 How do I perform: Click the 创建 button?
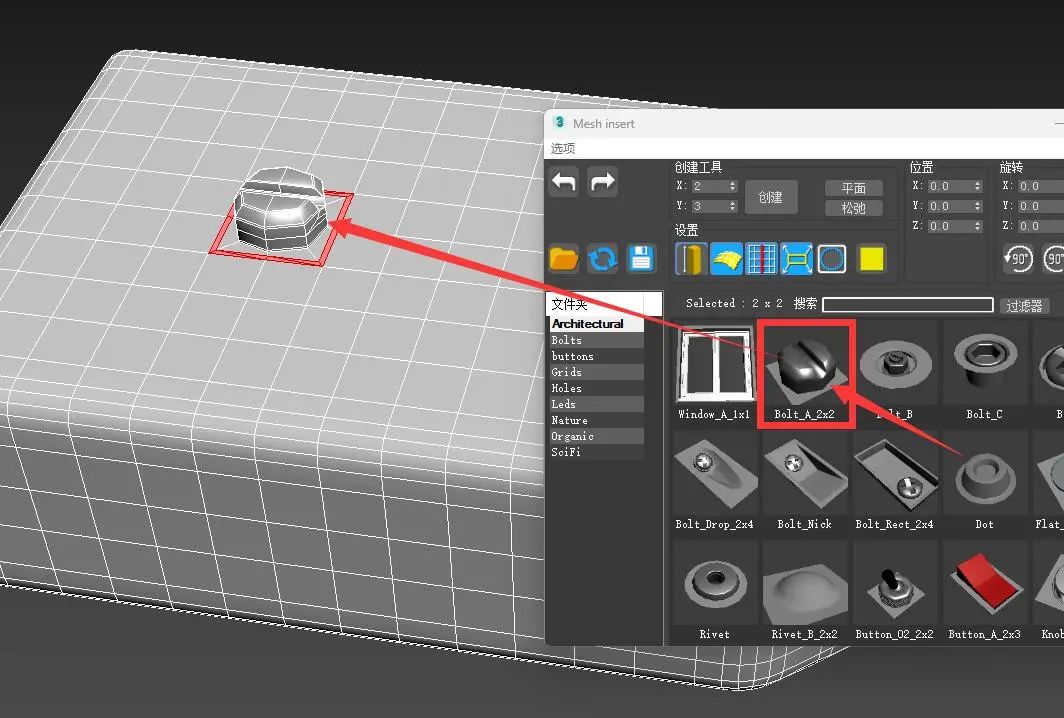771,196
